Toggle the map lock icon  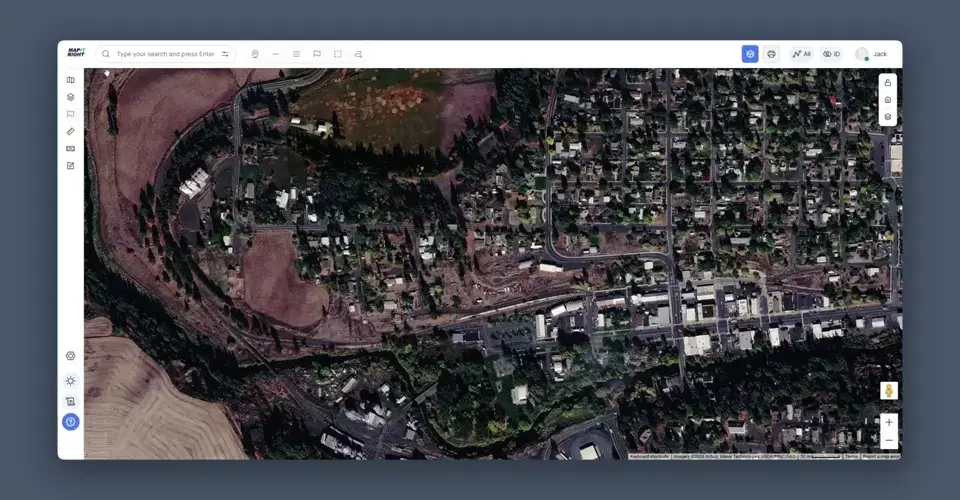point(888,83)
